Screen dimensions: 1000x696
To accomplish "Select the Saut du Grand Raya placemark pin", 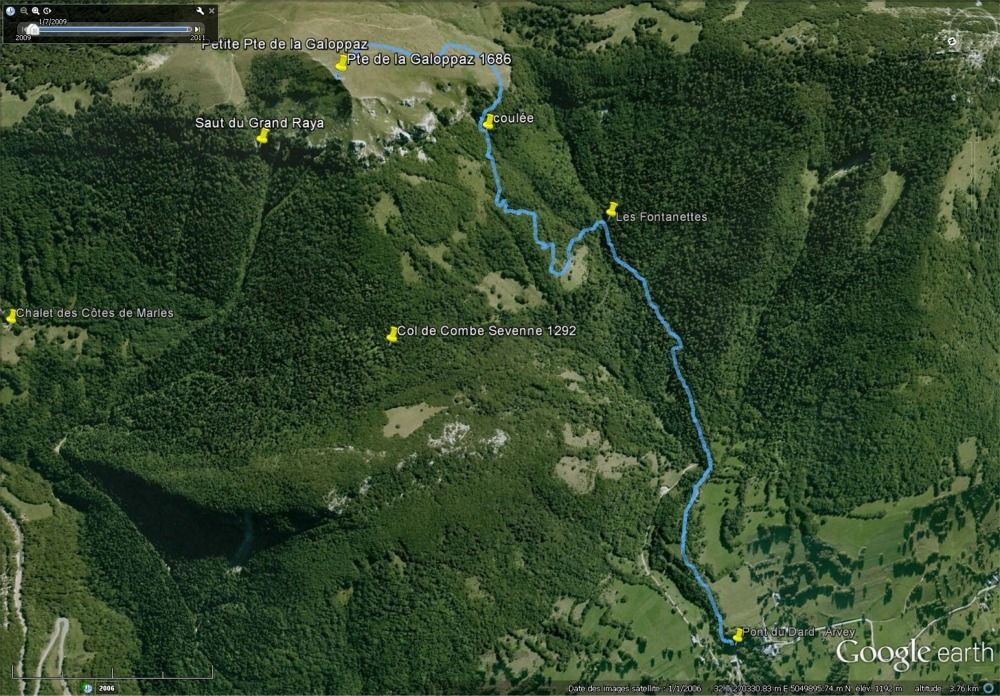I will (x=262, y=136).
